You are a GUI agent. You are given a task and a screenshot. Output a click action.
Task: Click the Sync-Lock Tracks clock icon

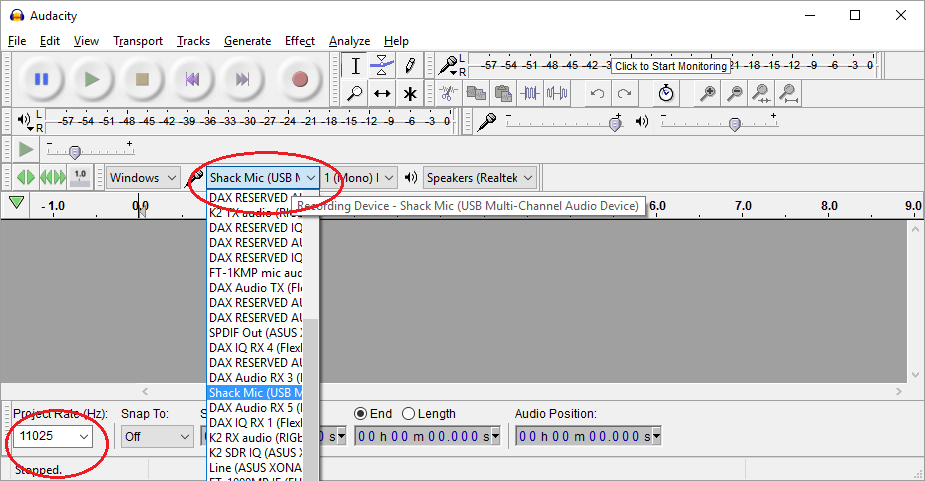[666, 93]
